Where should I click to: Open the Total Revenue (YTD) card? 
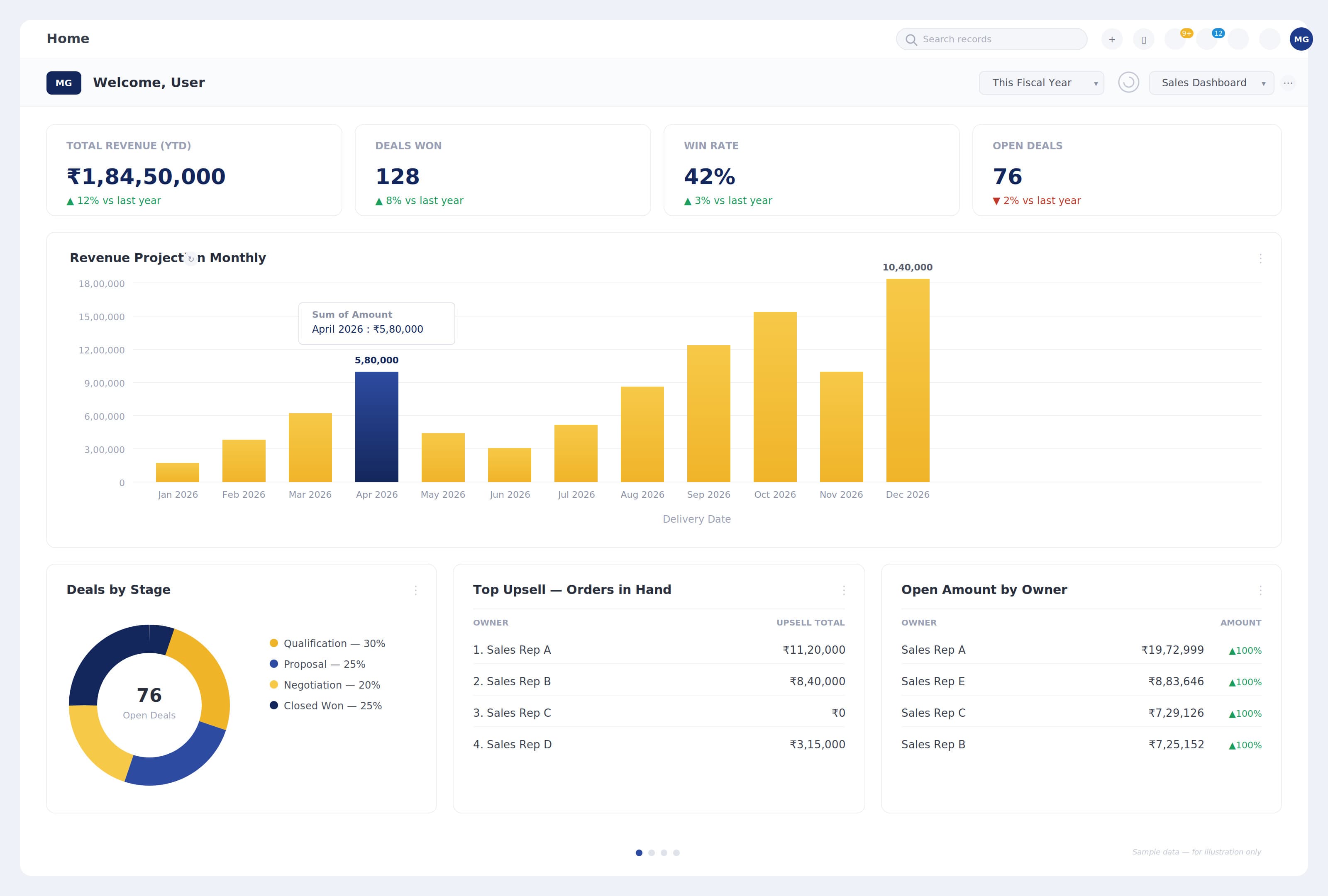point(194,170)
